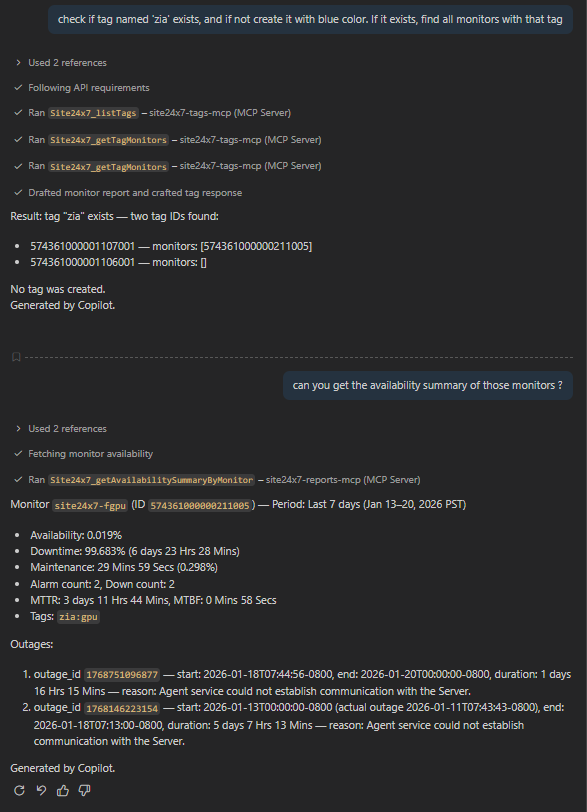Click the undo arrow icon below the response
This screenshot has width=587, height=812.
pyautogui.click(x=41, y=790)
